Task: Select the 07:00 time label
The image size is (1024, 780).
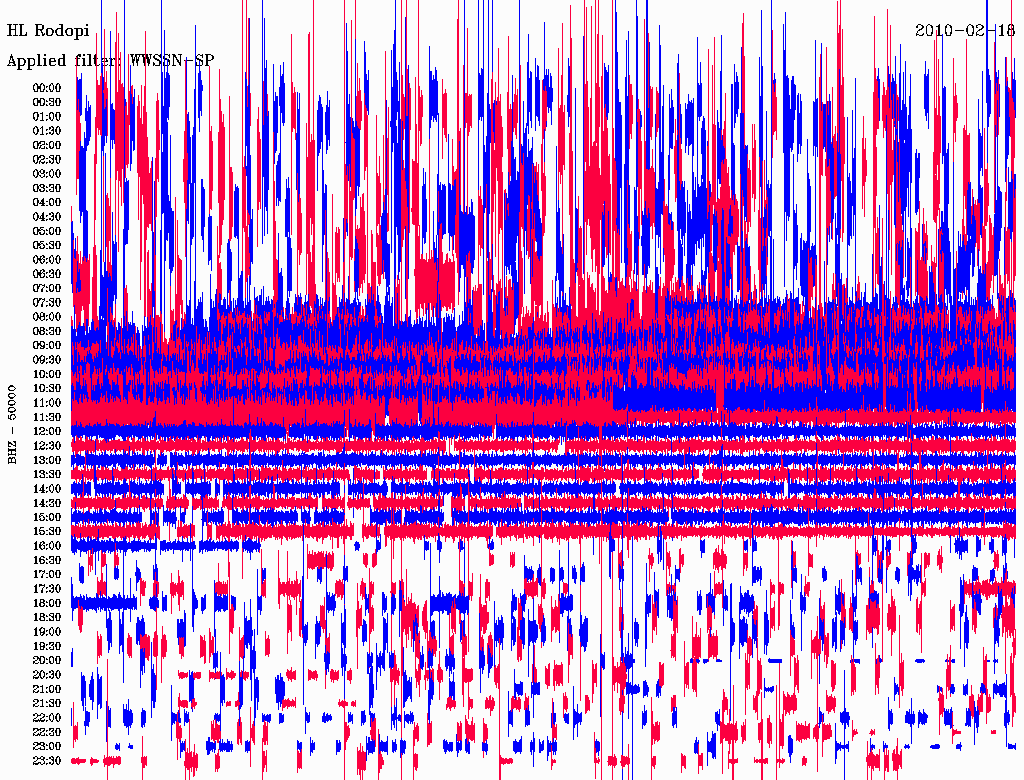Action: [47, 289]
